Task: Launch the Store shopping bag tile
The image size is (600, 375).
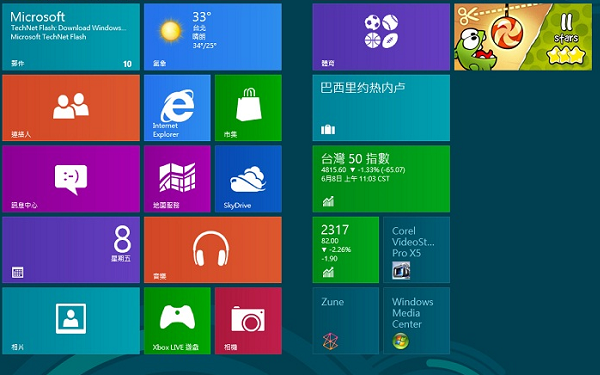Action: (248, 108)
